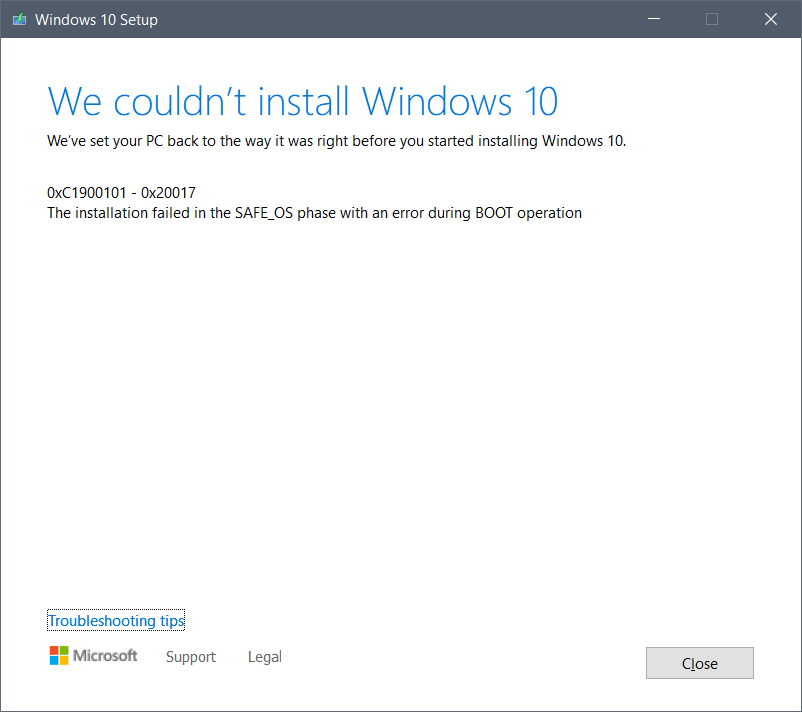Open the Support link
This screenshot has width=802, height=712.
point(191,656)
